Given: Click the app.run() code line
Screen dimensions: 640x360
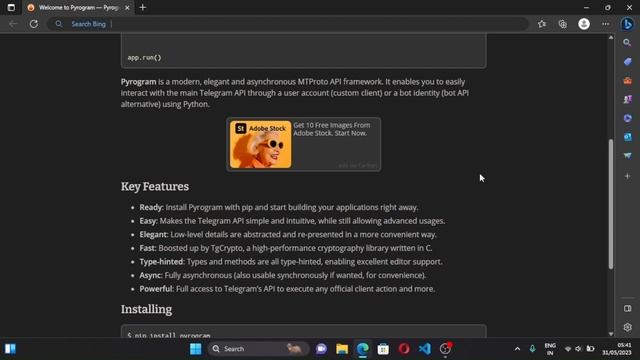Looking at the screenshot, I should tap(144, 58).
